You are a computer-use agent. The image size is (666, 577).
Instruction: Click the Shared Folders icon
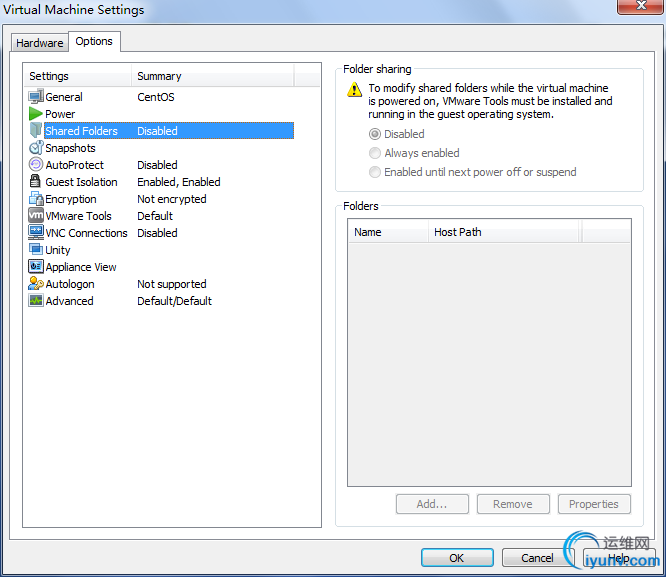pyautogui.click(x=36, y=130)
